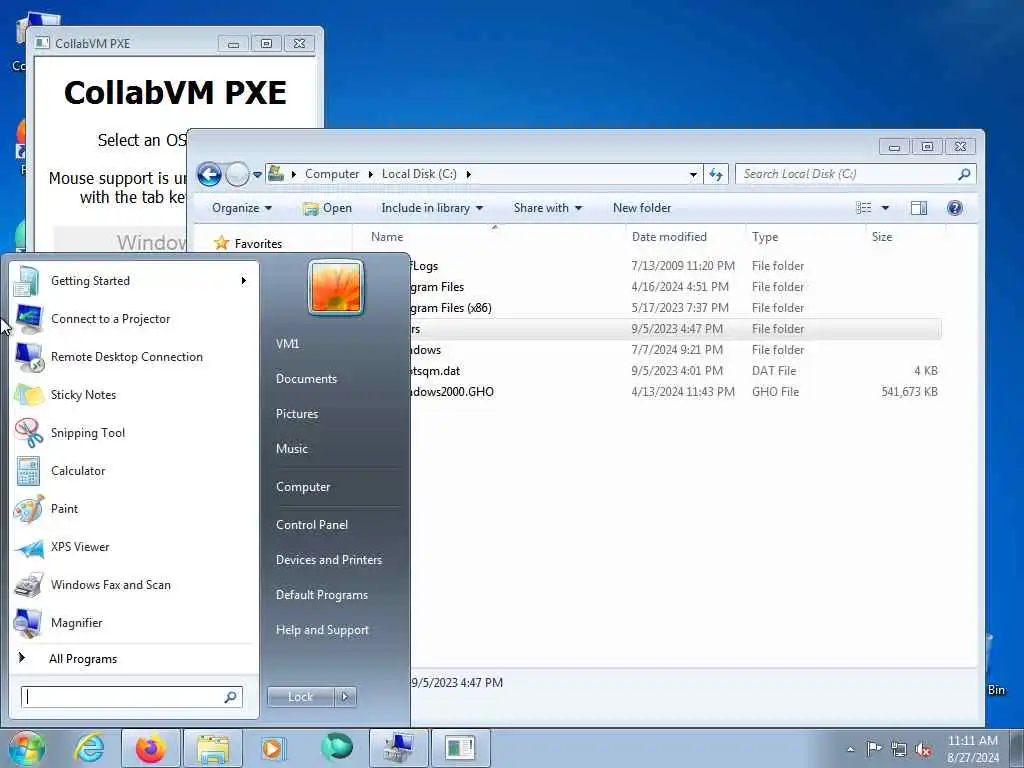Click the taskbar clock showing 11:11 AM
This screenshot has width=1024, height=768.
pos(973,749)
